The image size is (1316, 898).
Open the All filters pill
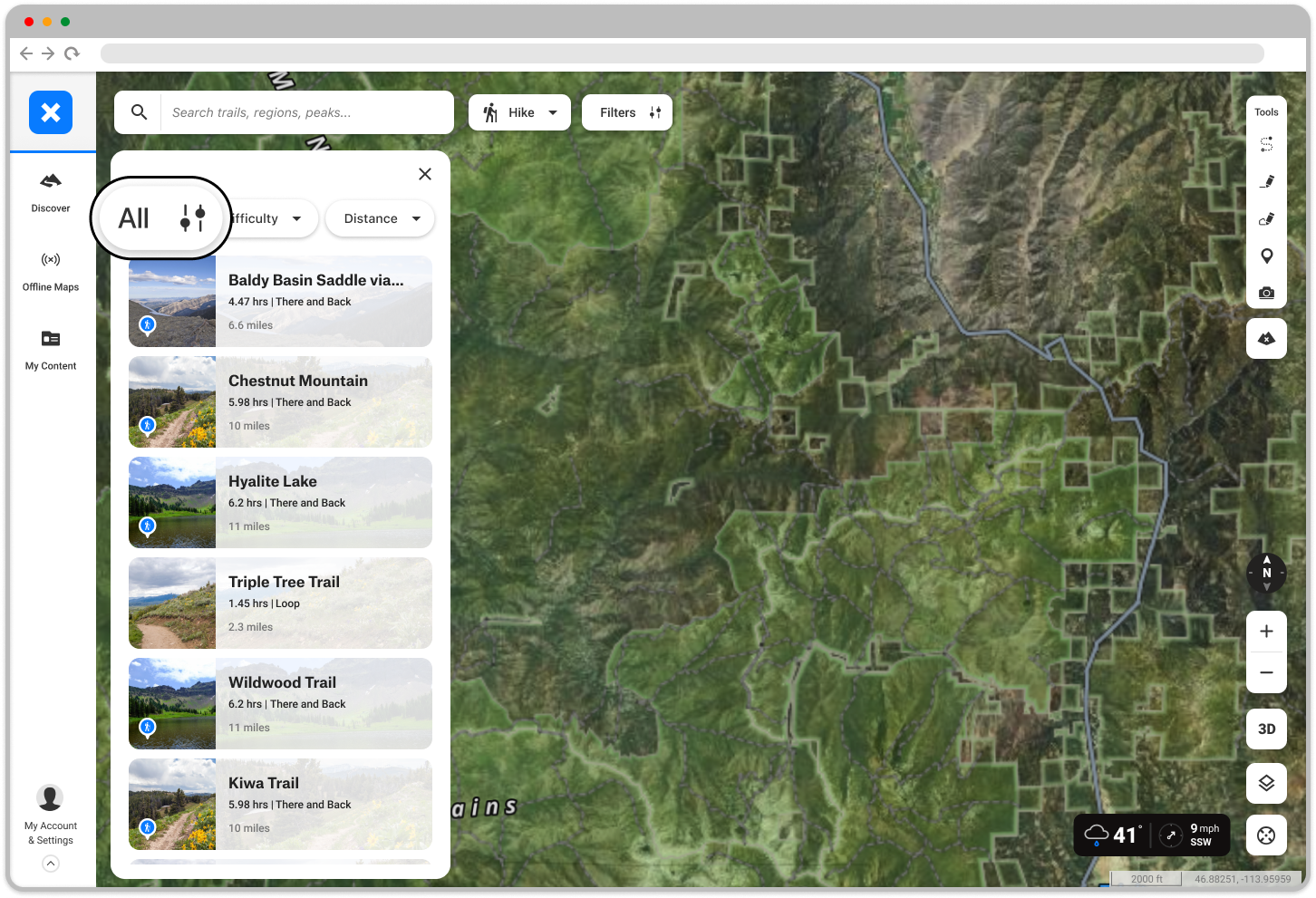161,218
